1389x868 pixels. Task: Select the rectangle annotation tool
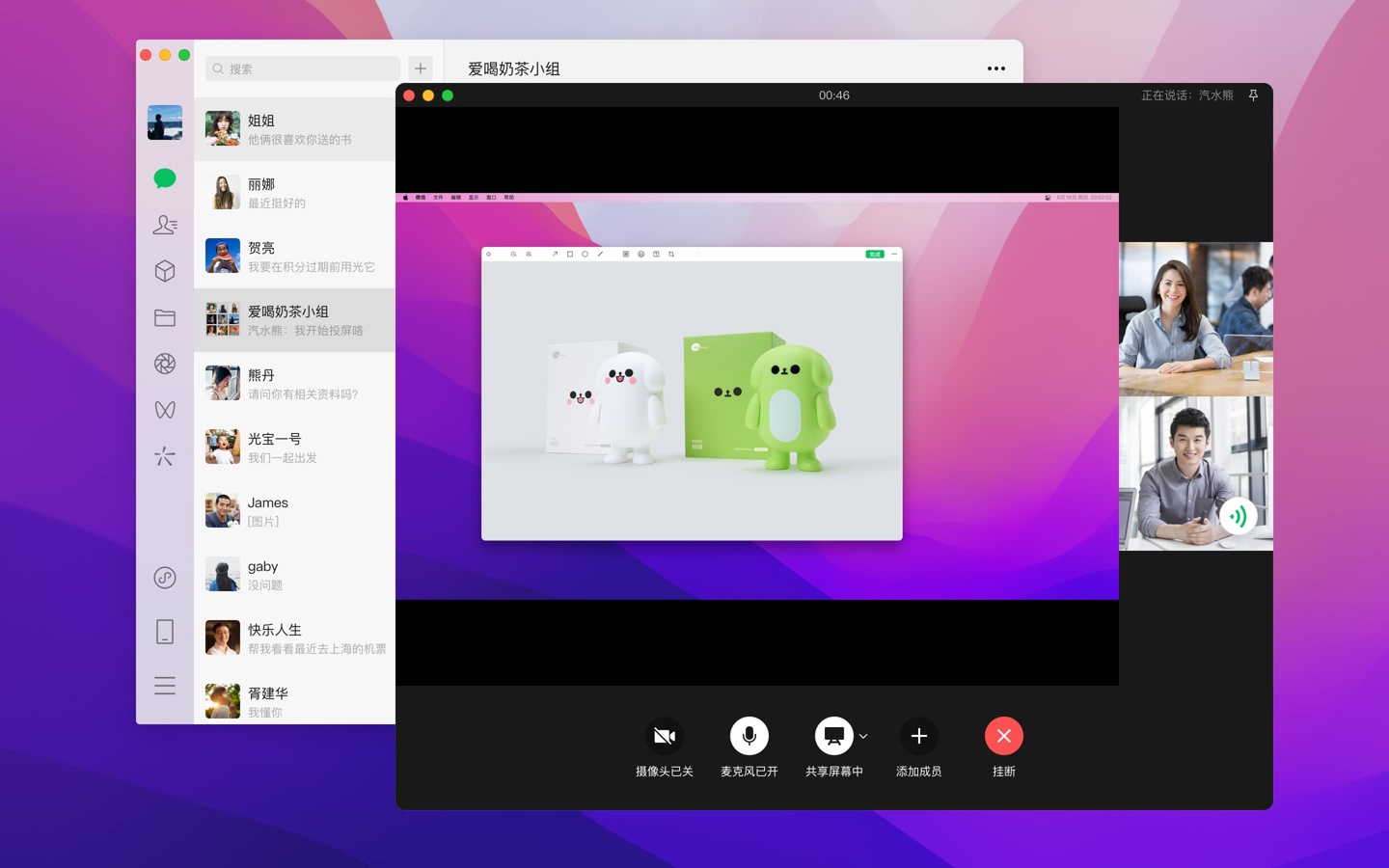tap(569, 254)
